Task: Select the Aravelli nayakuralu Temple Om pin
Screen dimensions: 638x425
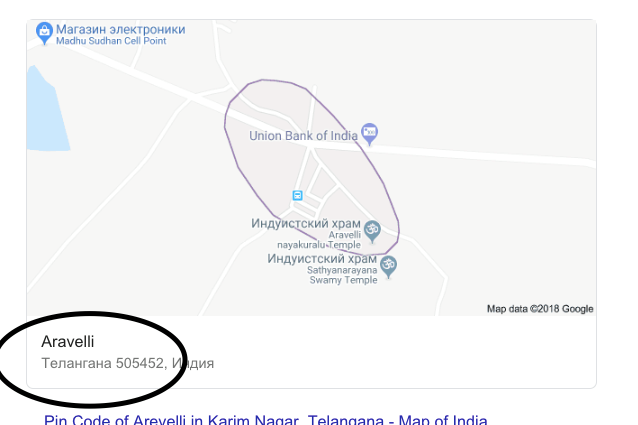Action: 372,231
